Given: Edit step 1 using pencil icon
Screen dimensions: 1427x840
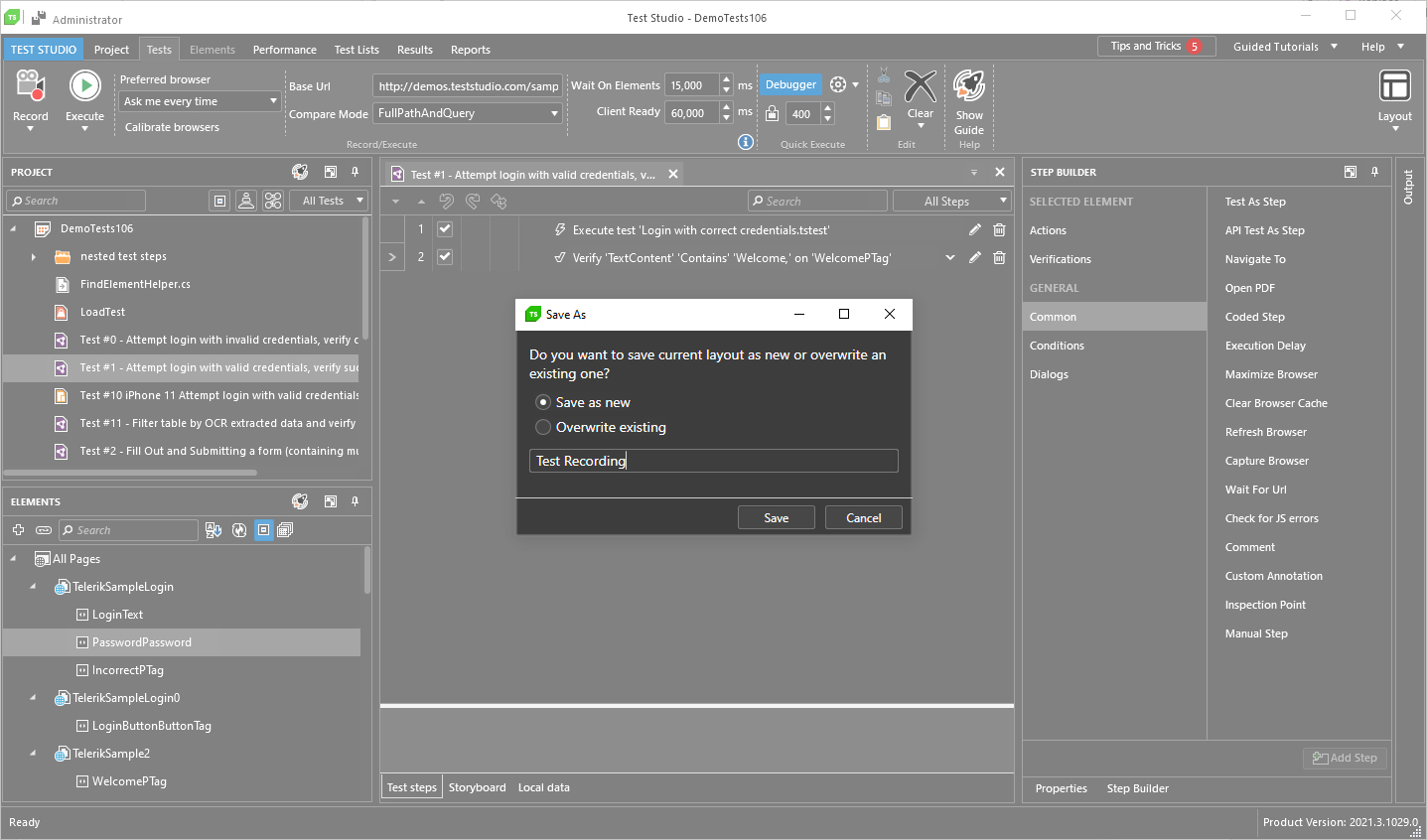Looking at the screenshot, I should (x=975, y=229).
